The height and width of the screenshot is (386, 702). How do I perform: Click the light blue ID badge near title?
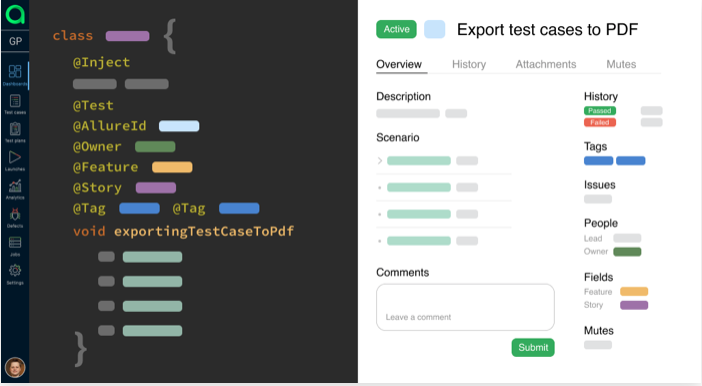click(x=434, y=29)
